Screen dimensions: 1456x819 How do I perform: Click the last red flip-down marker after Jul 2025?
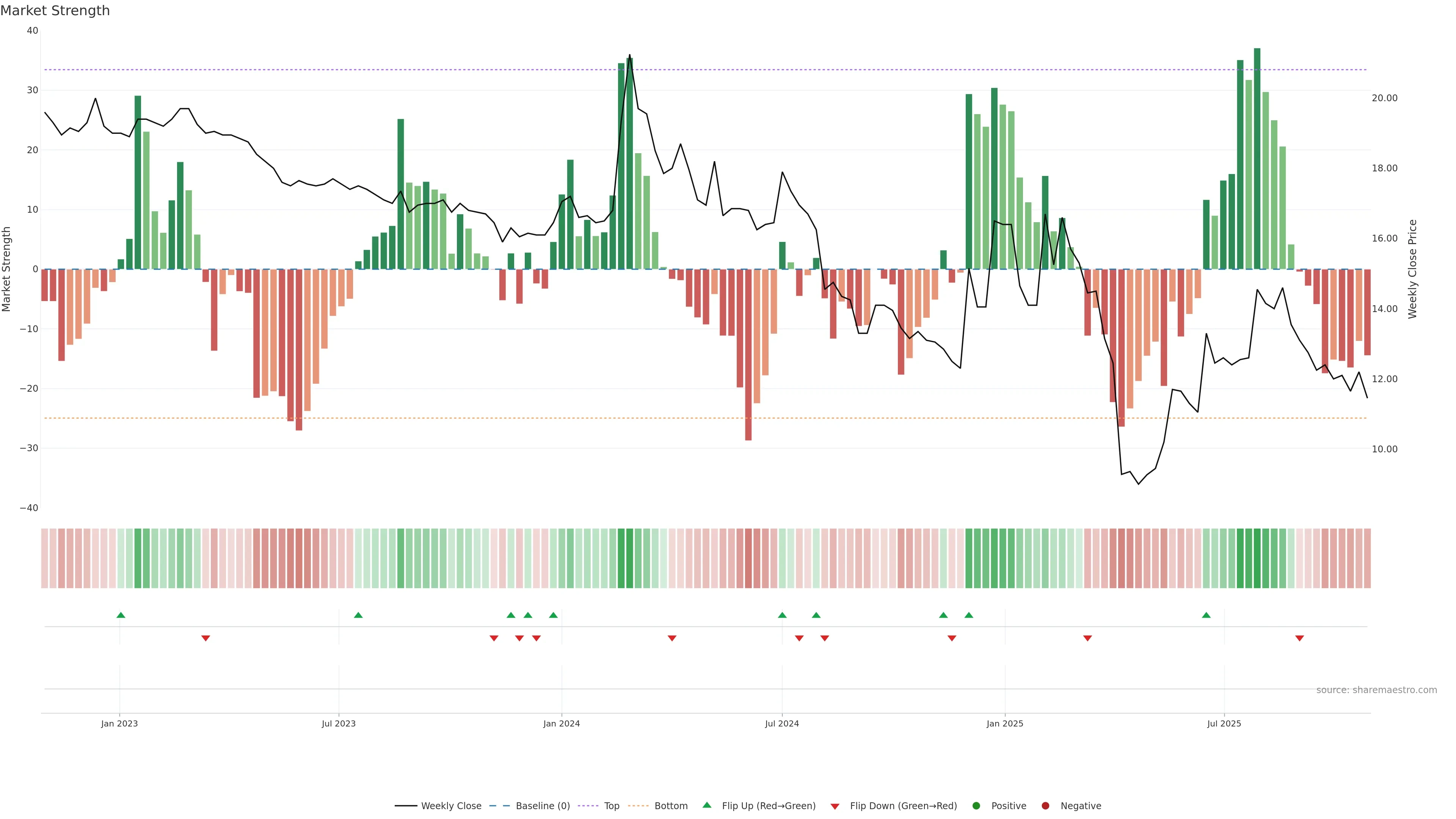point(1299,638)
